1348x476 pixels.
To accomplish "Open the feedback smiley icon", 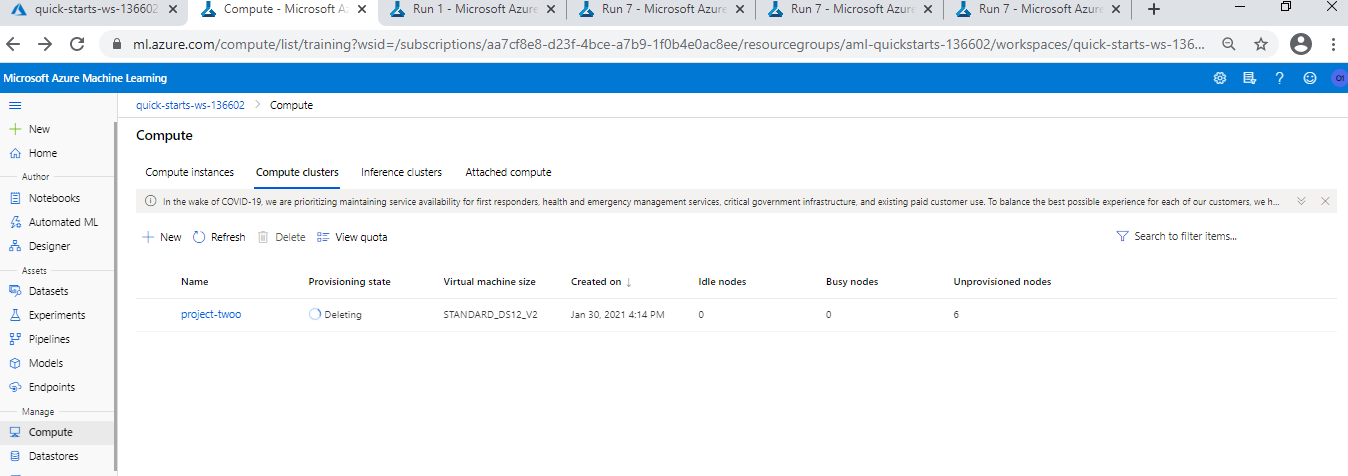I will pyautogui.click(x=1309, y=78).
